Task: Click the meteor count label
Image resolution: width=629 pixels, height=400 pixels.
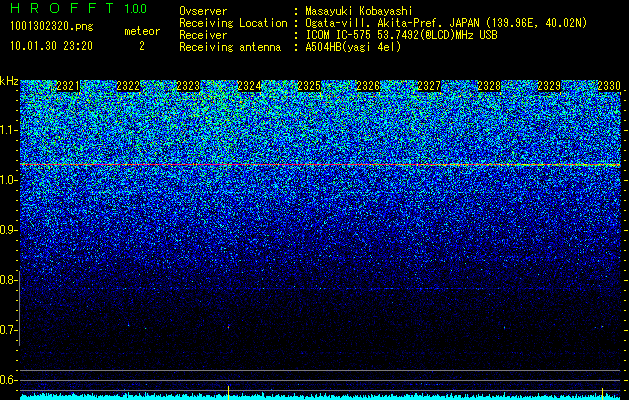Action: pos(142,31)
